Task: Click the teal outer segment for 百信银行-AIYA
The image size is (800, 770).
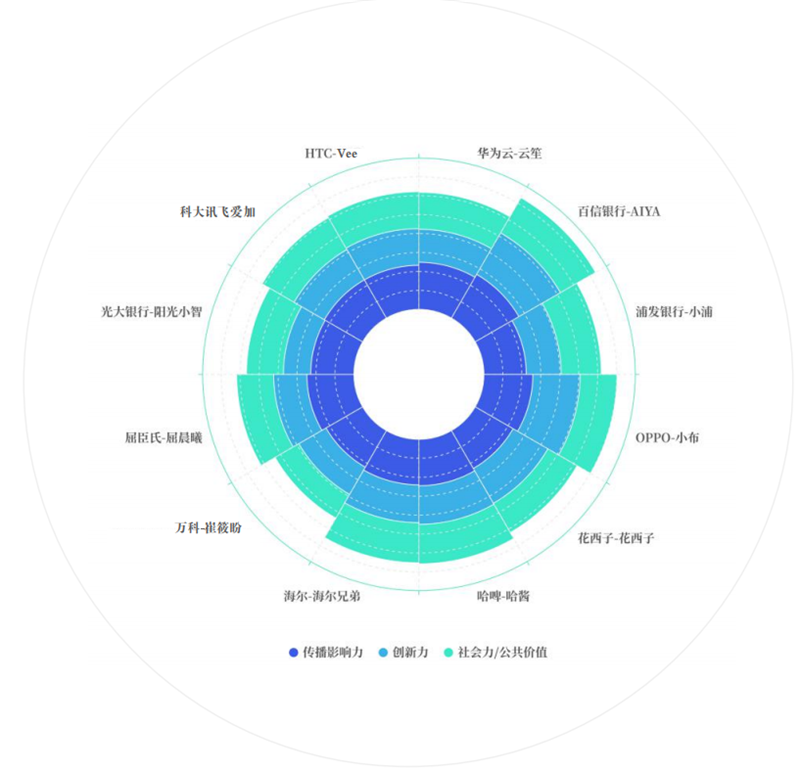Action: click(550, 243)
